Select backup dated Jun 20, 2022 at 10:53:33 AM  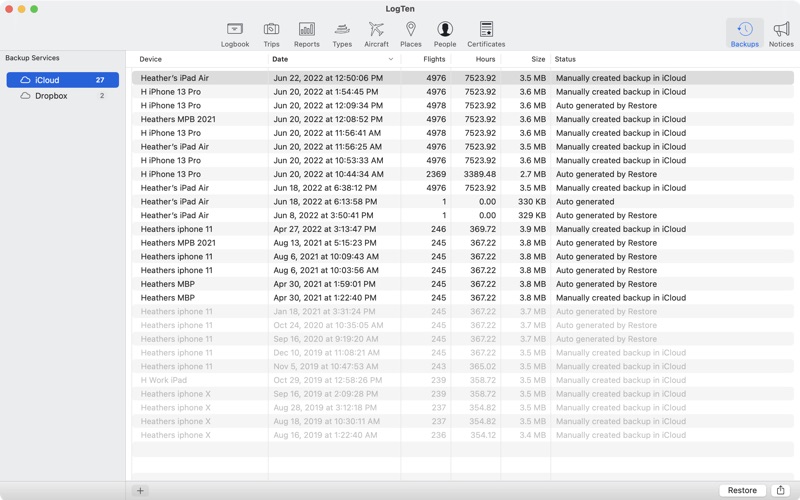463,160
